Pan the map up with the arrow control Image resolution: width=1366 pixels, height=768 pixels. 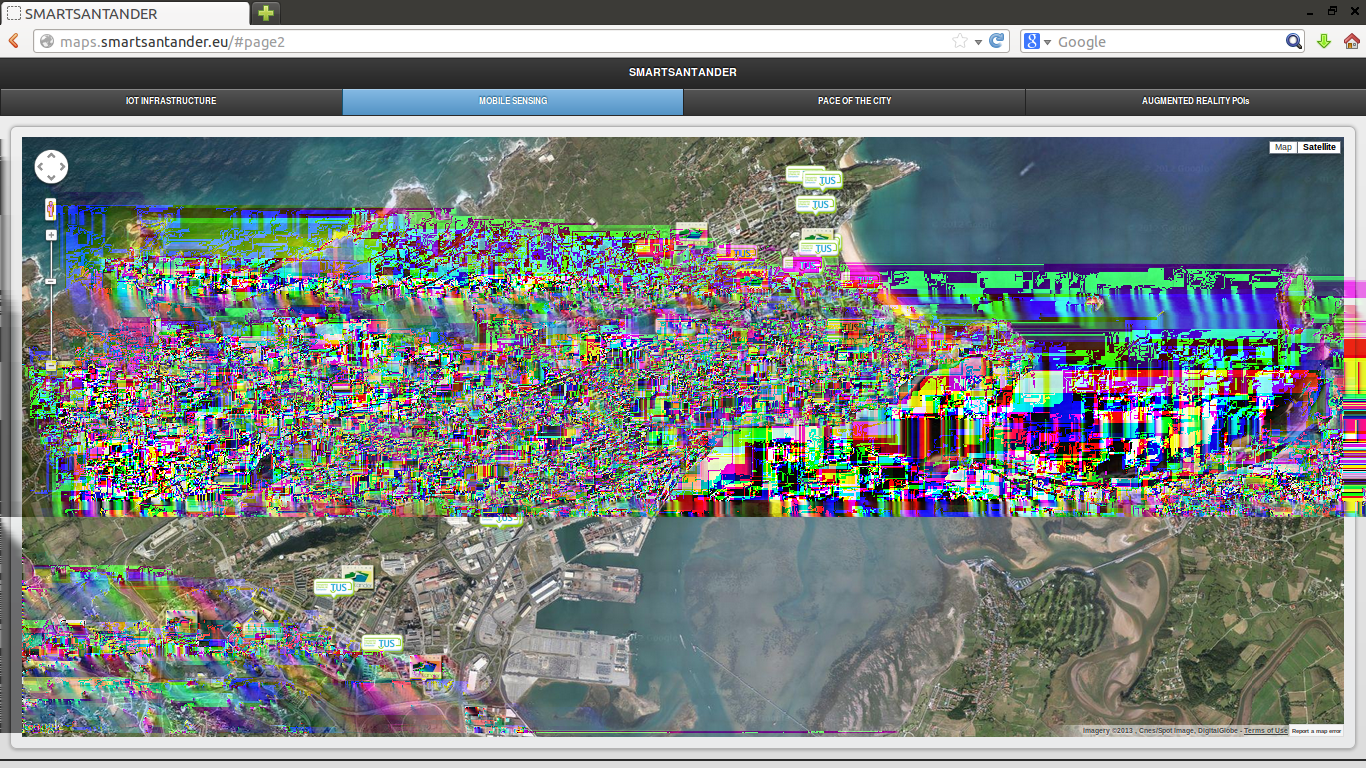[51, 156]
